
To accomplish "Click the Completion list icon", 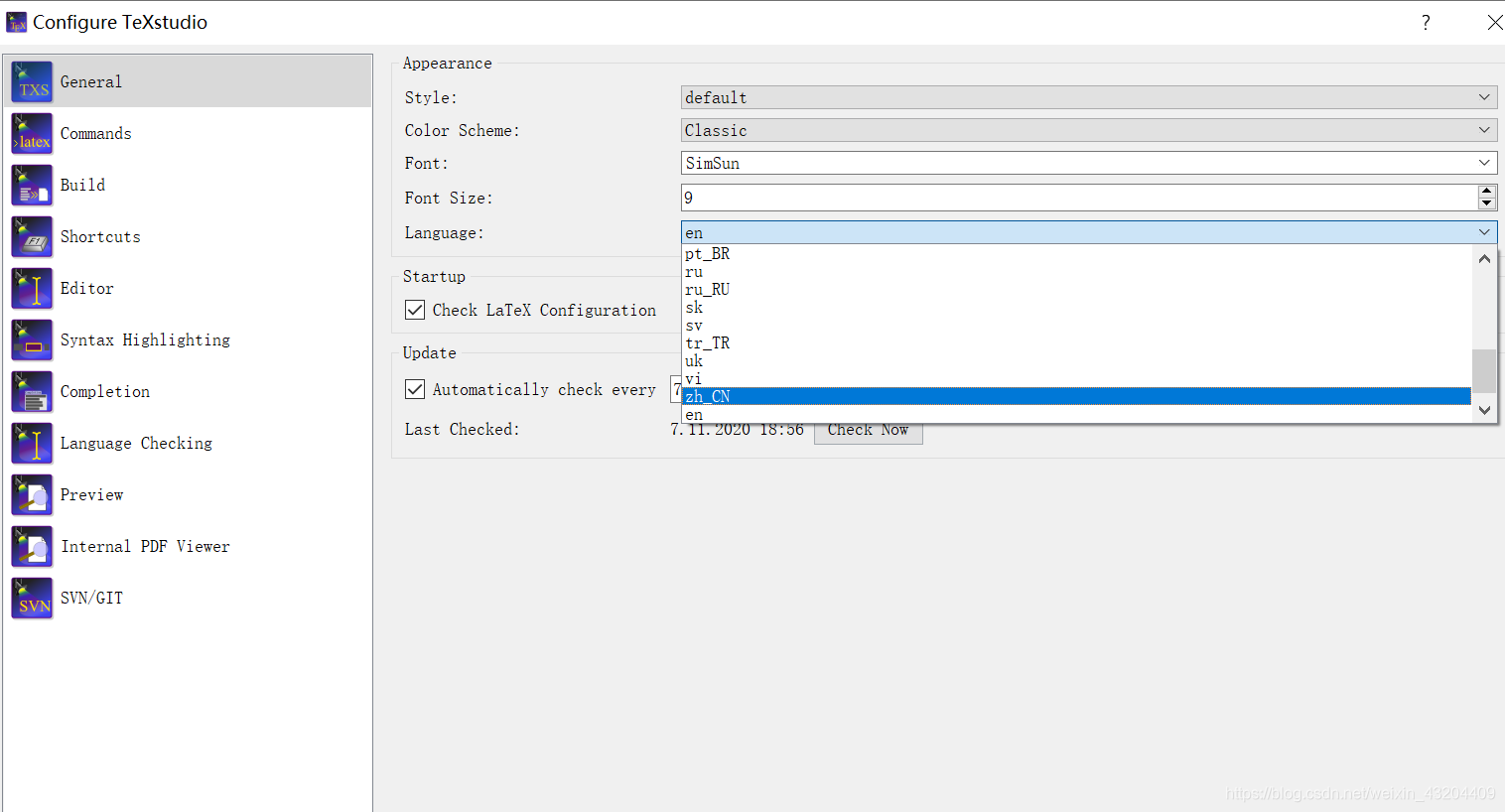I will (32, 391).
